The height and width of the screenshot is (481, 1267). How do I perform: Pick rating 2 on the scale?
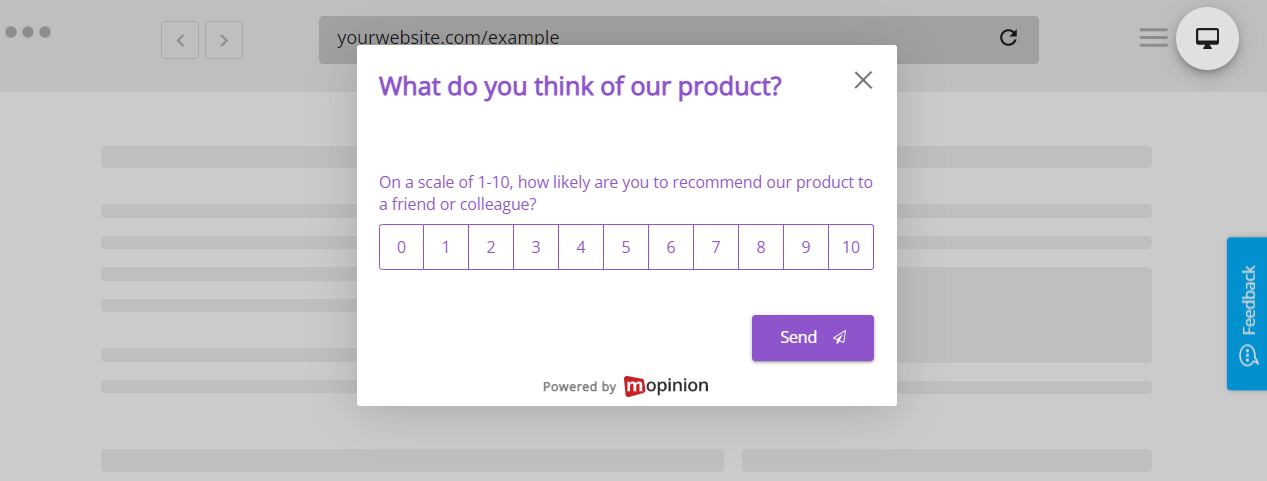click(x=491, y=247)
